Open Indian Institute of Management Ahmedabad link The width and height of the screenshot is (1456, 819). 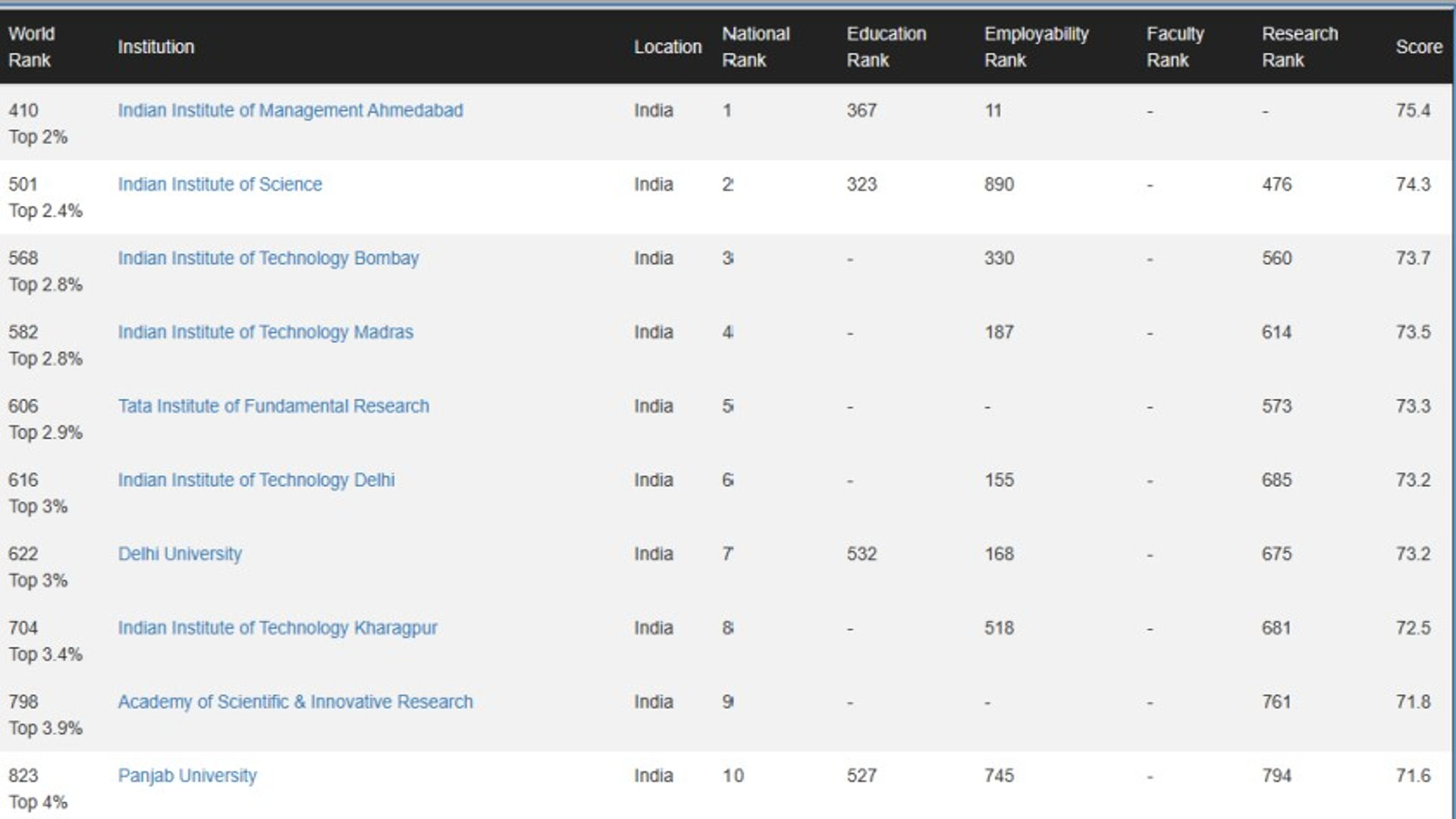[x=290, y=111]
